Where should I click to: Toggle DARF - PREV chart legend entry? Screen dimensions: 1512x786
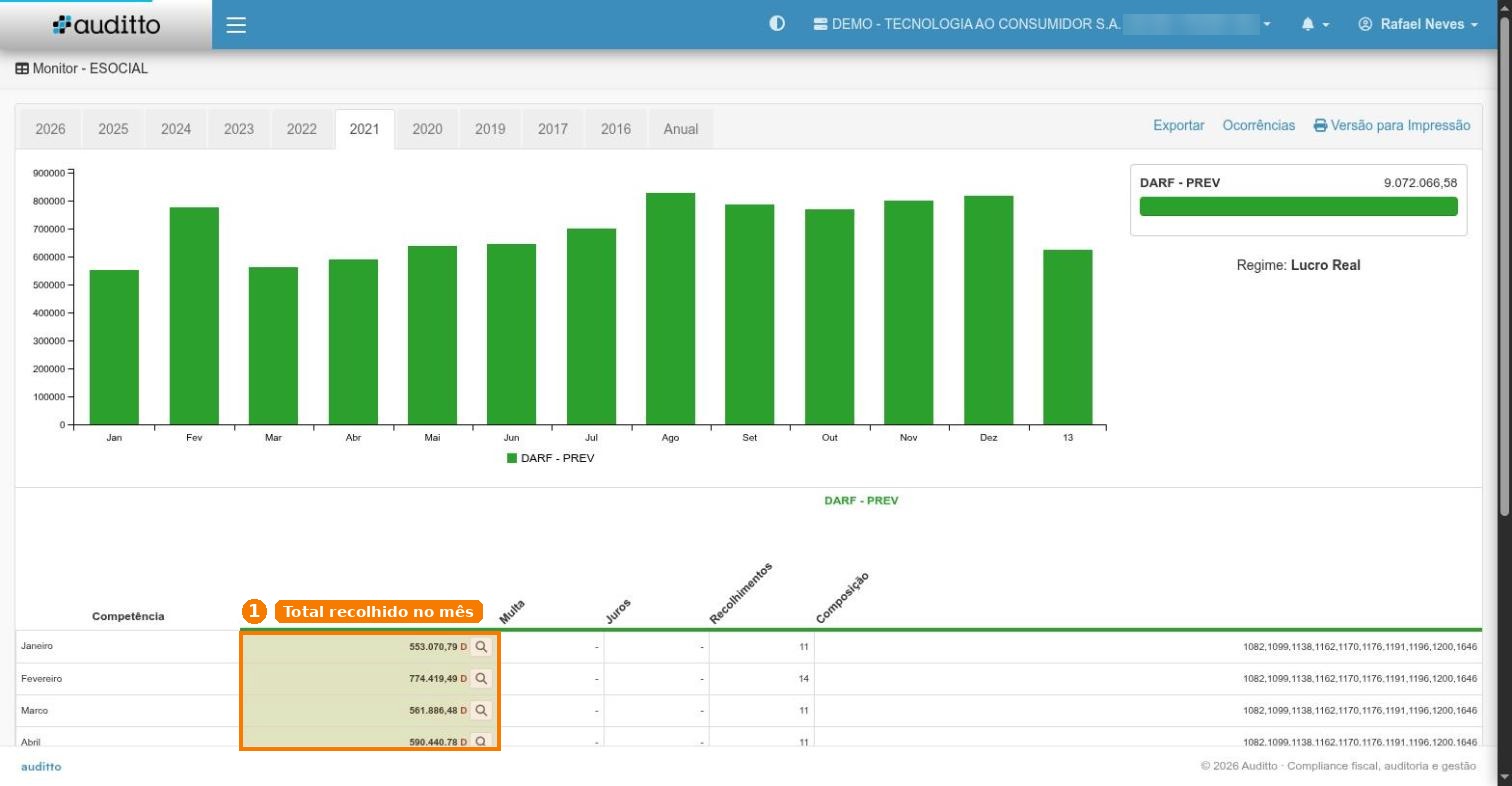pos(551,458)
